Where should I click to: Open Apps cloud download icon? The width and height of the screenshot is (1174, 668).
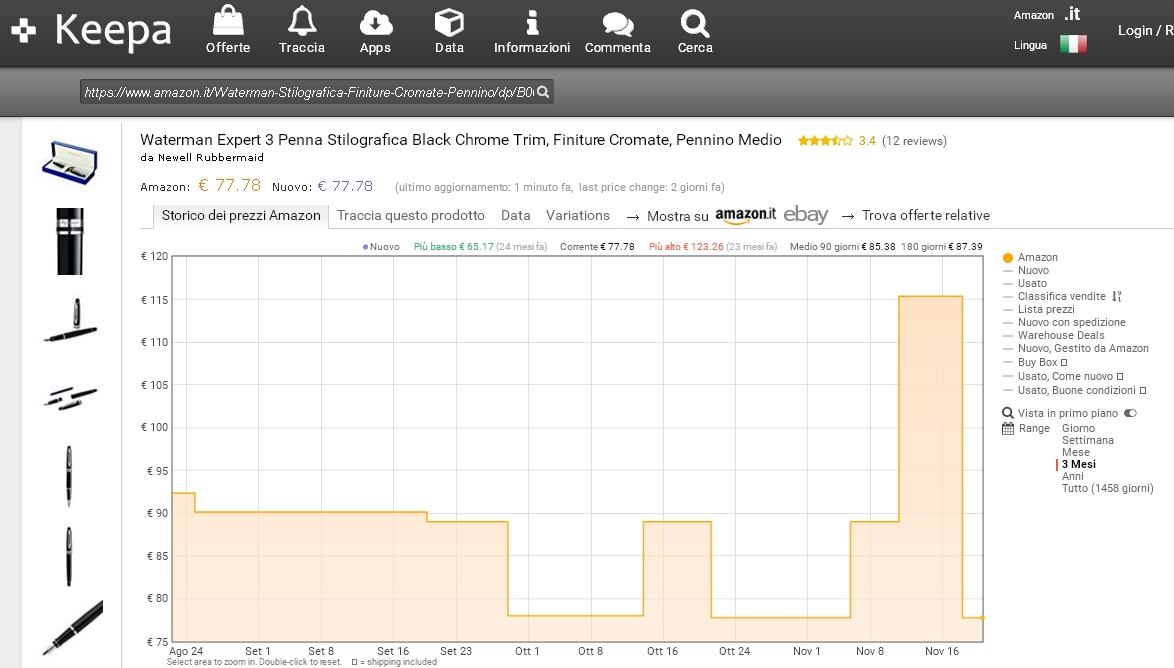375,22
